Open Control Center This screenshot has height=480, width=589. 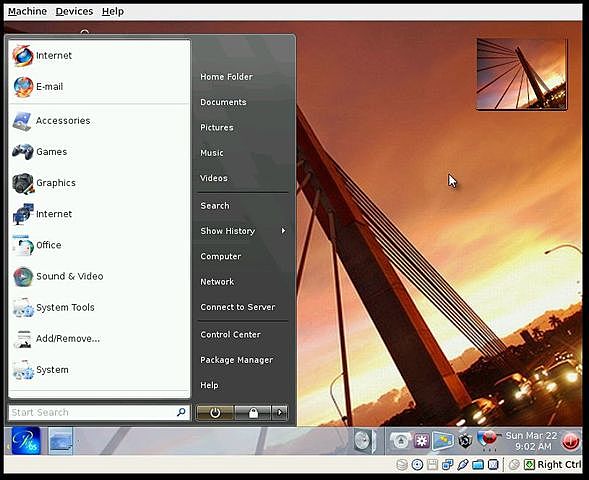click(x=230, y=334)
